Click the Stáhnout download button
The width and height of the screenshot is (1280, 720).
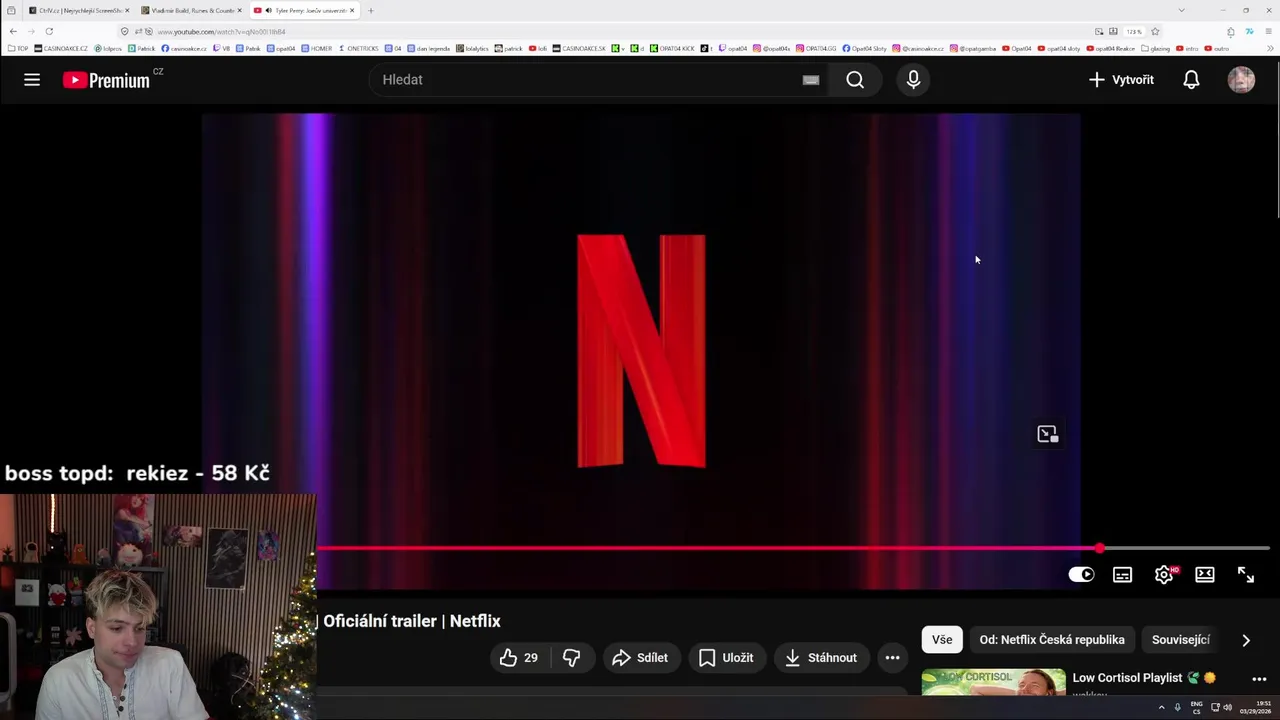[821, 657]
